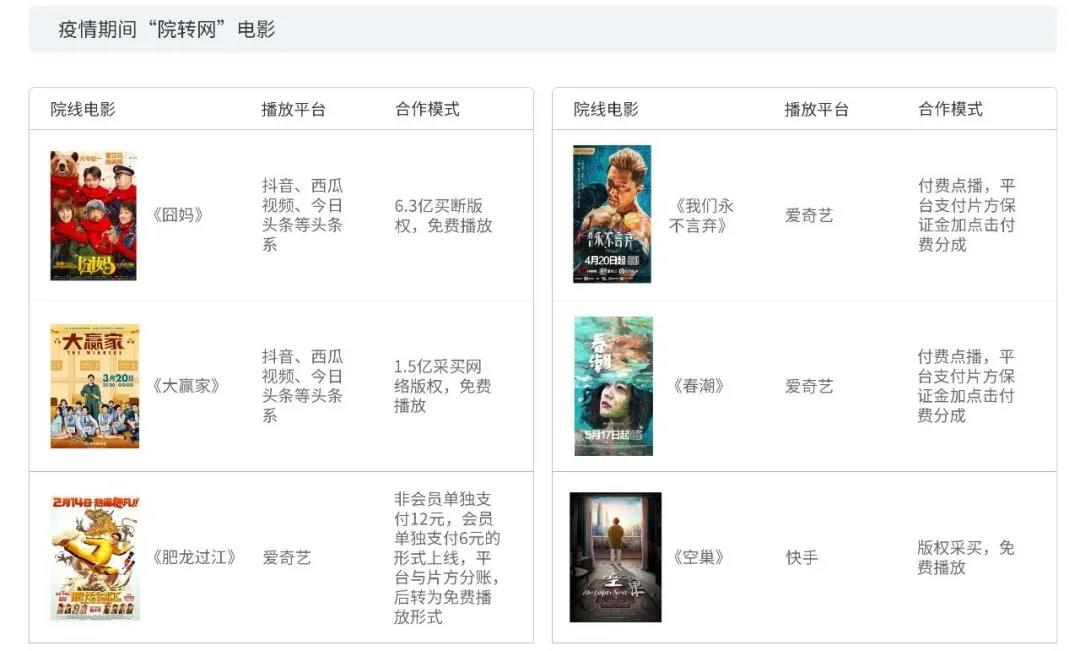Viewport: 1080px width, 651px height.
Task: Click the 《我们永不言弃》 boxing poster
Action: point(612,214)
